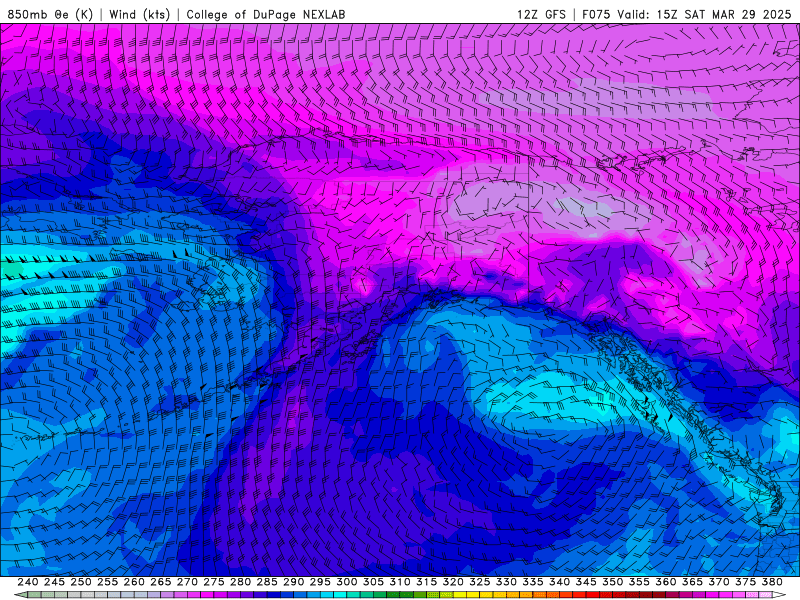The width and height of the screenshot is (800, 600).
Task: Click the 330 legend value
Action: pos(506,582)
